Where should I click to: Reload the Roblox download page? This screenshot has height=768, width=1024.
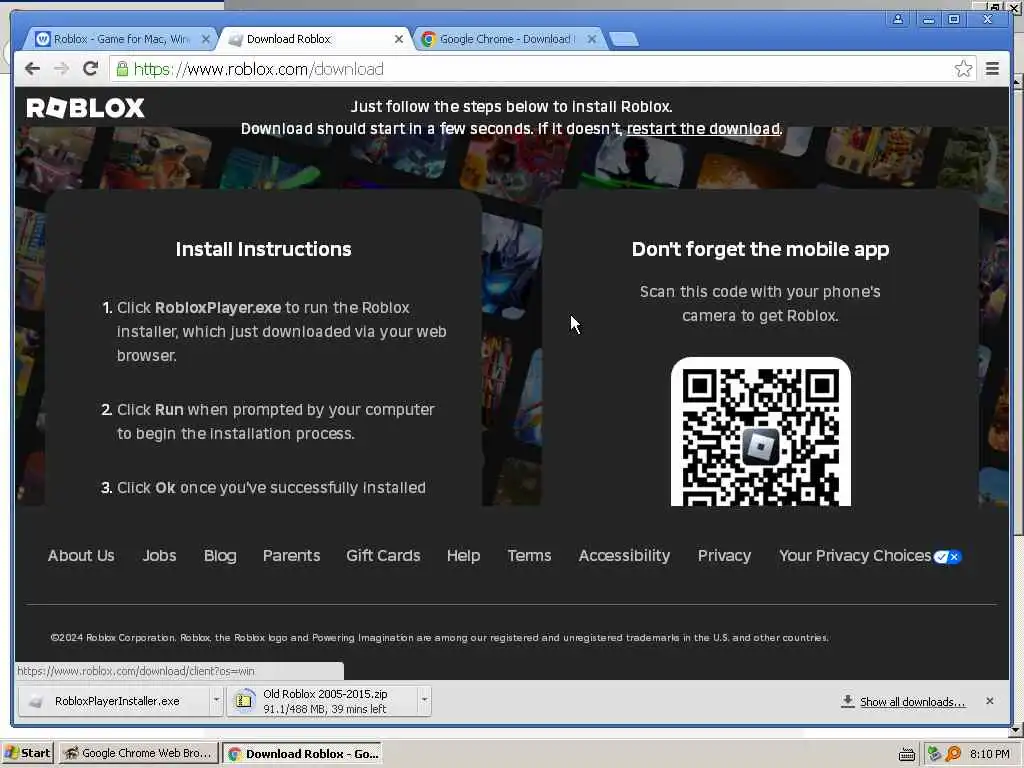91,69
